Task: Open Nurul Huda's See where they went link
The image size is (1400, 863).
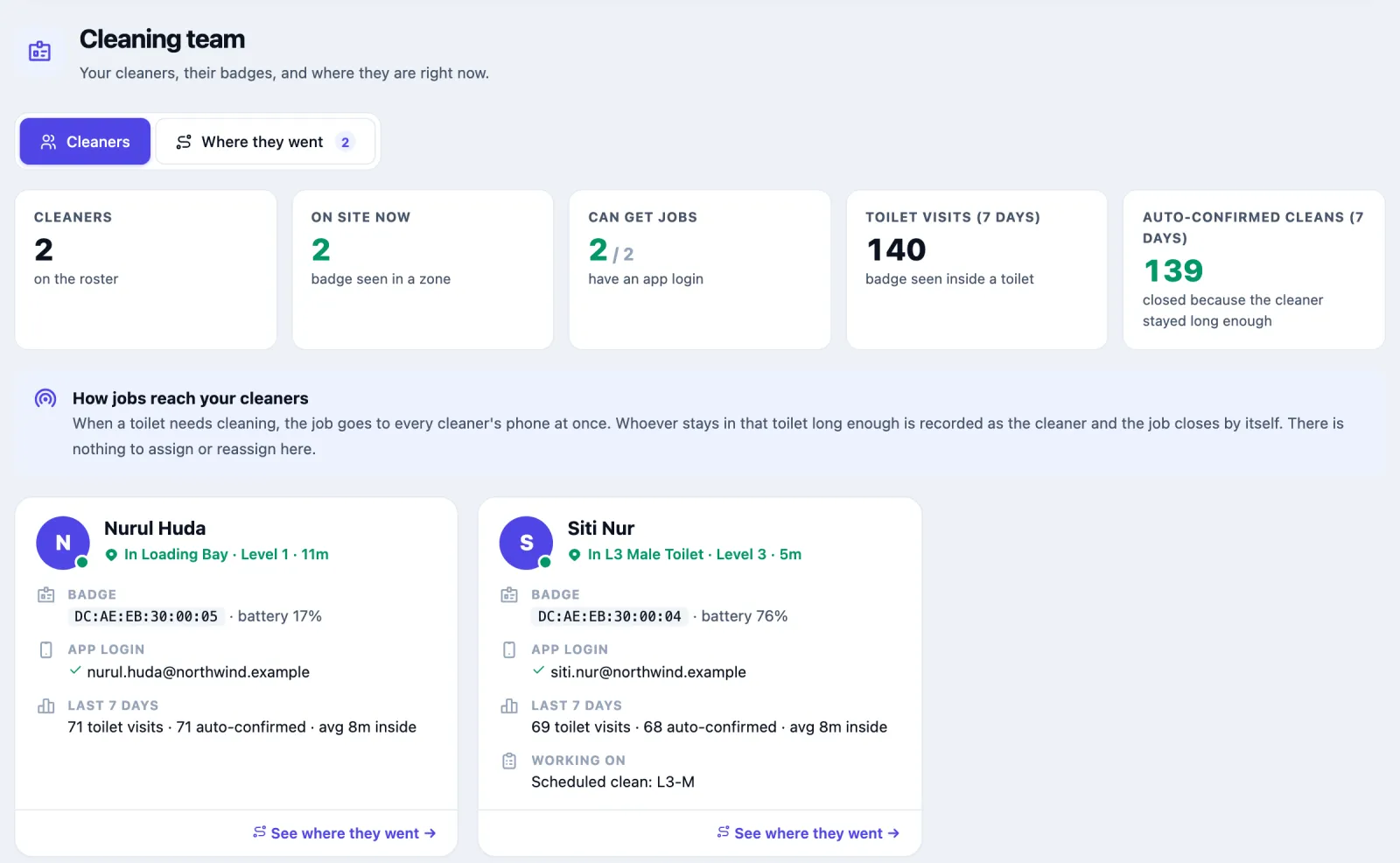Action: click(345, 833)
